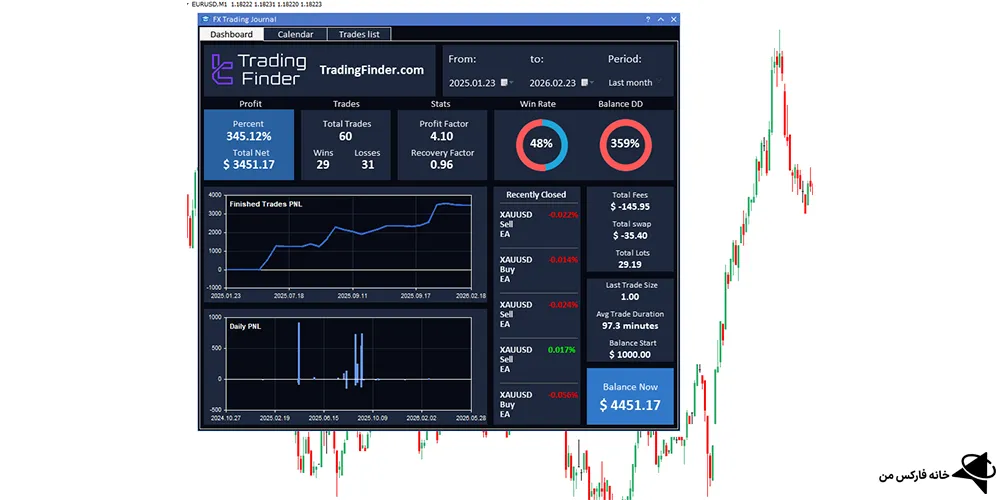Switch to the Calendar tab
Image resolution: width=1000 pixels, height=500 pixels.
(x=295, y=34)
